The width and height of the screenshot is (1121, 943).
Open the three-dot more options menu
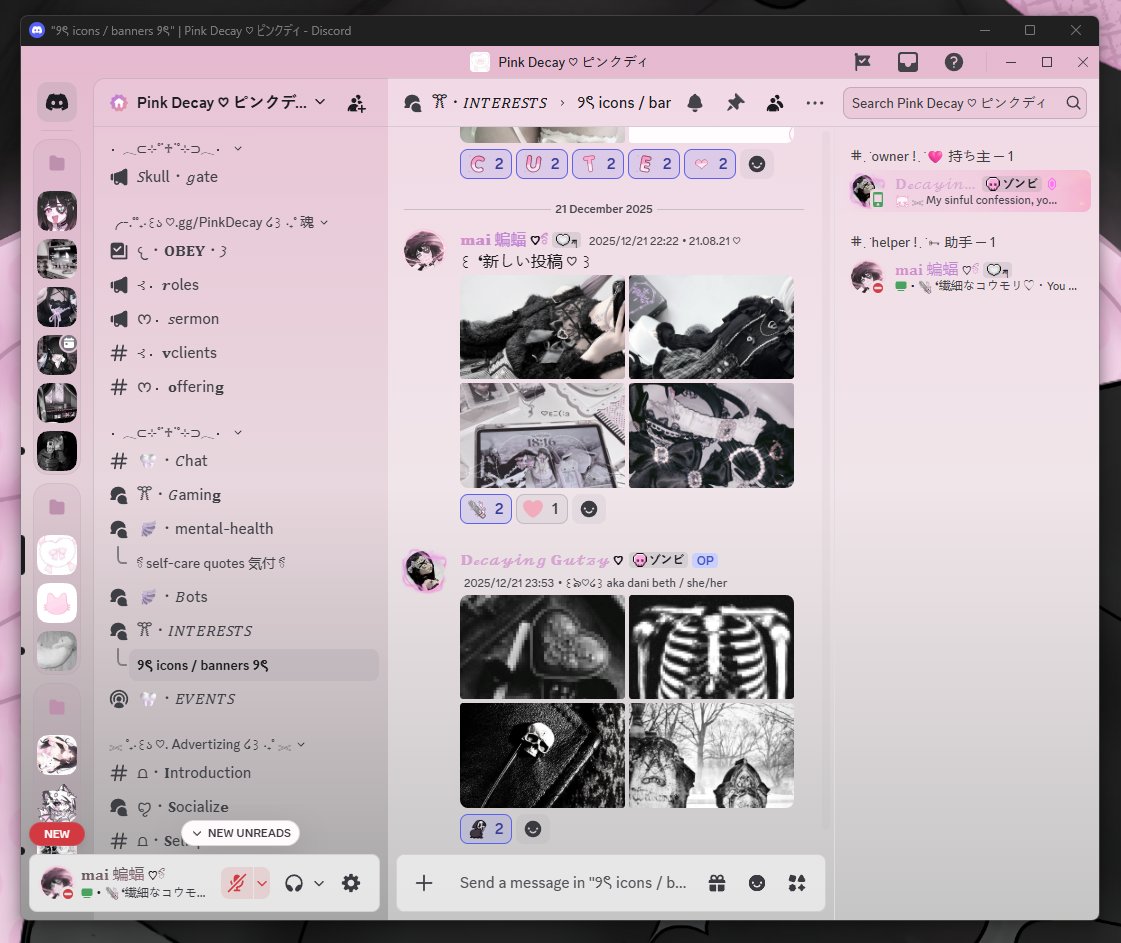(x=814, y=103)
